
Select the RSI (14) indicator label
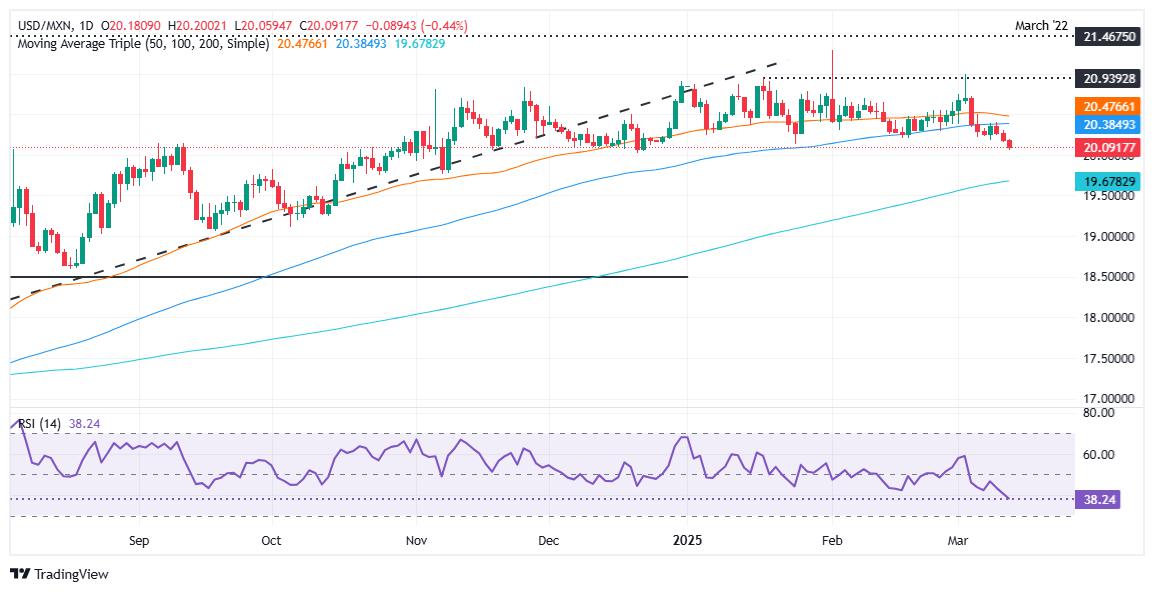coord(38,424)
